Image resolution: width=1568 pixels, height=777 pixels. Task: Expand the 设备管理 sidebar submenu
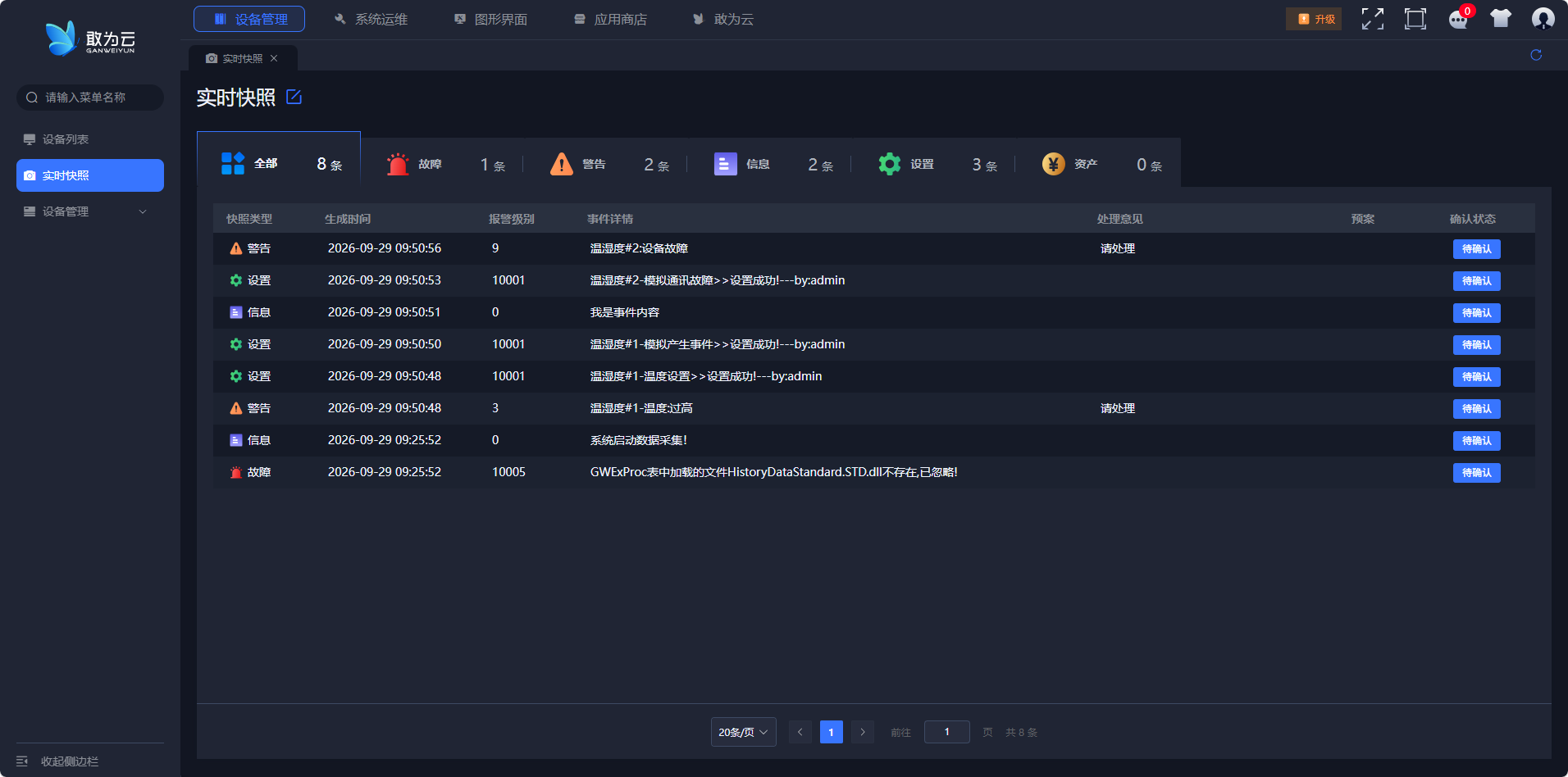pos(90,211)
